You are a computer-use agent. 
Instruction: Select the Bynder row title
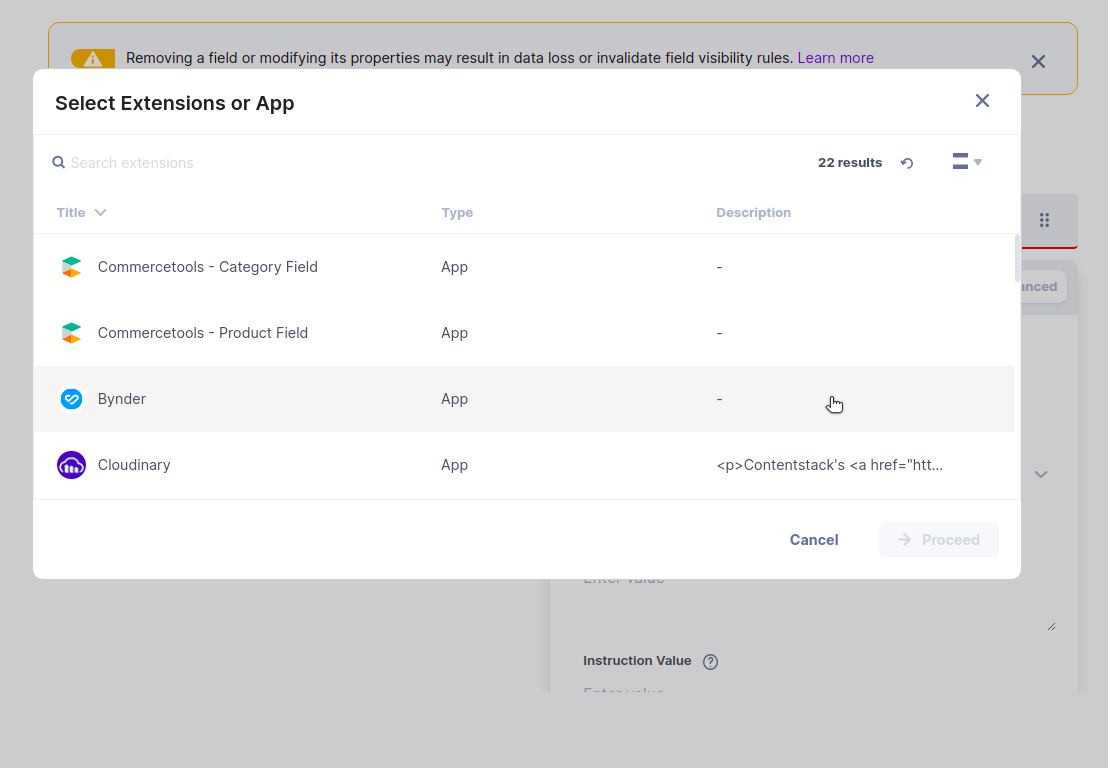[122, 399]
